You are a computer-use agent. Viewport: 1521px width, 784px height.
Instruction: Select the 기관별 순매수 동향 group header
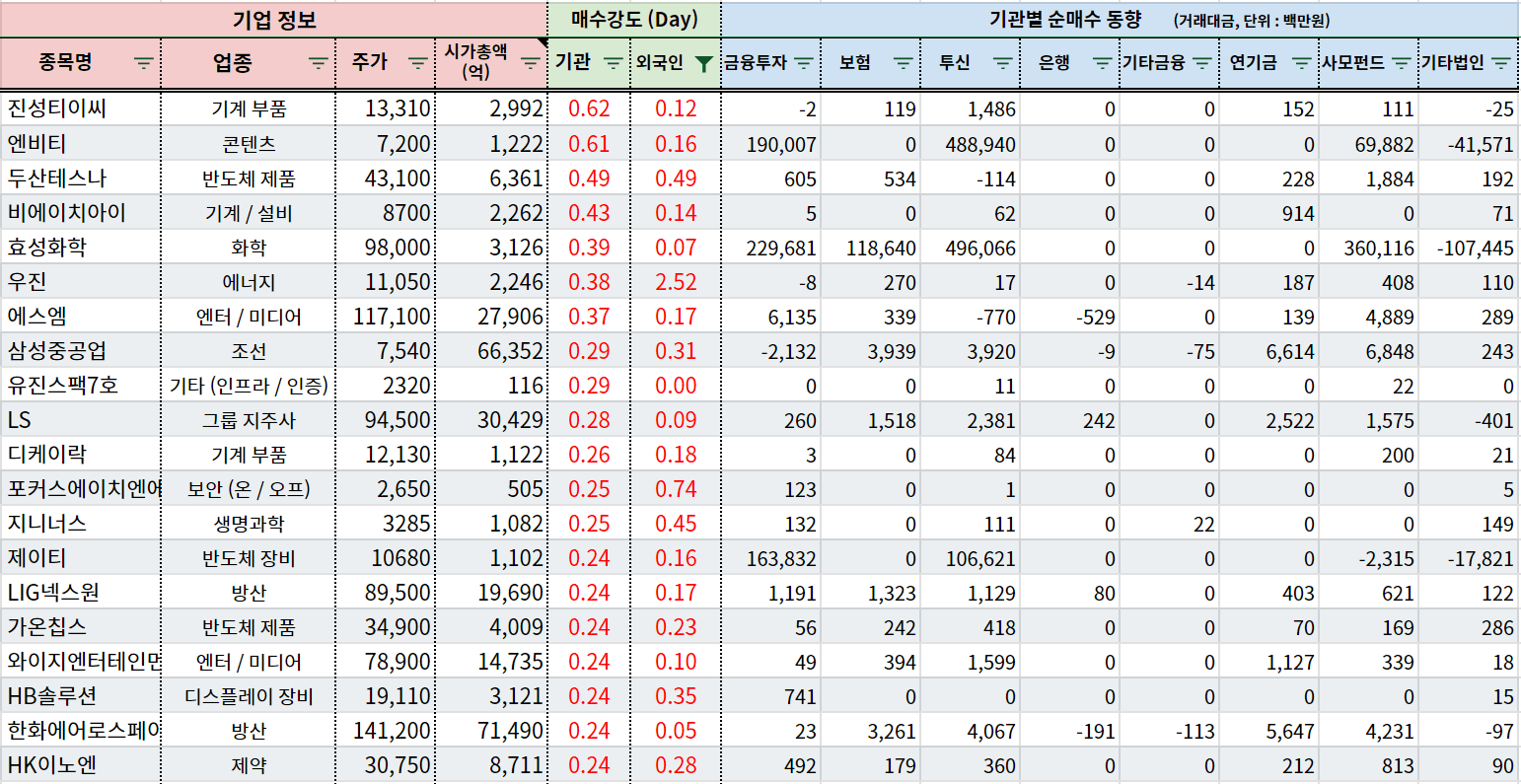point(1120,20)
